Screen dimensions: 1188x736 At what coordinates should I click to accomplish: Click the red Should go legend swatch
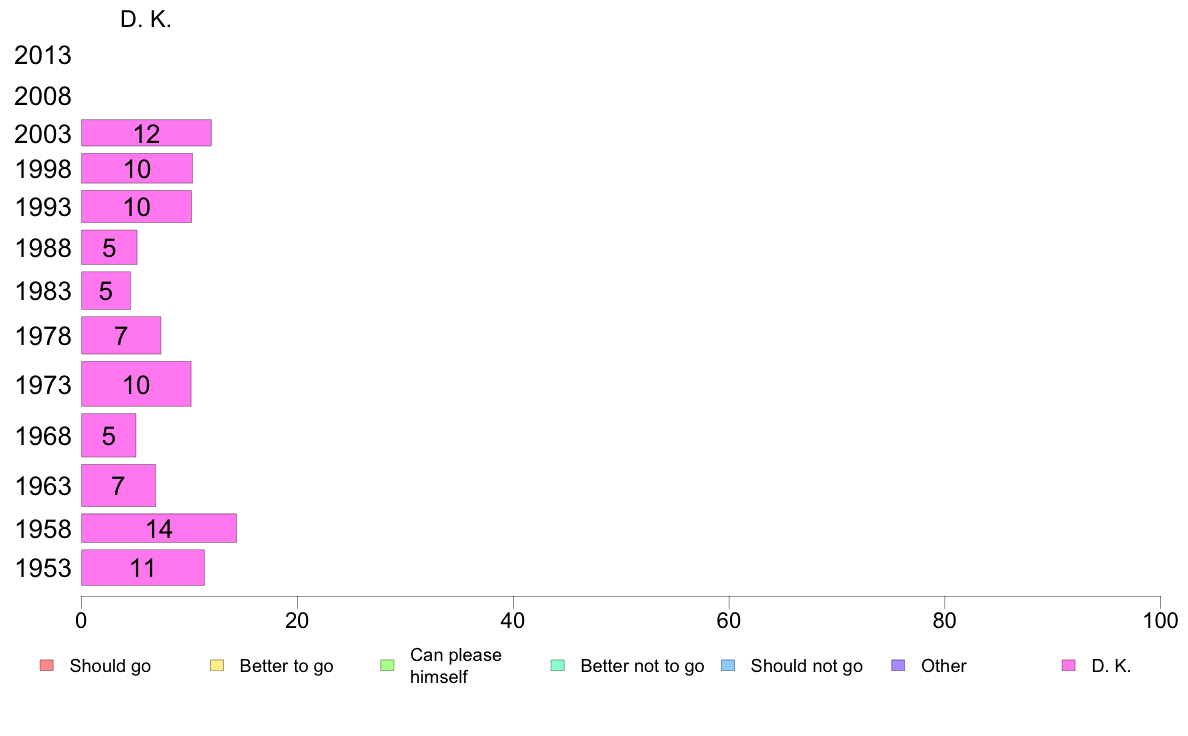click(46, 666)
